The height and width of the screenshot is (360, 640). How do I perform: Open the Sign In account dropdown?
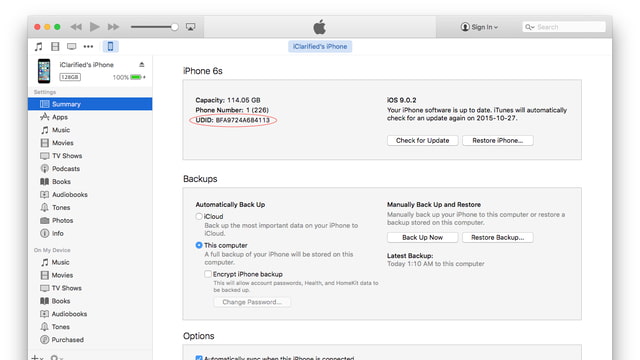[x=480, y=27]
